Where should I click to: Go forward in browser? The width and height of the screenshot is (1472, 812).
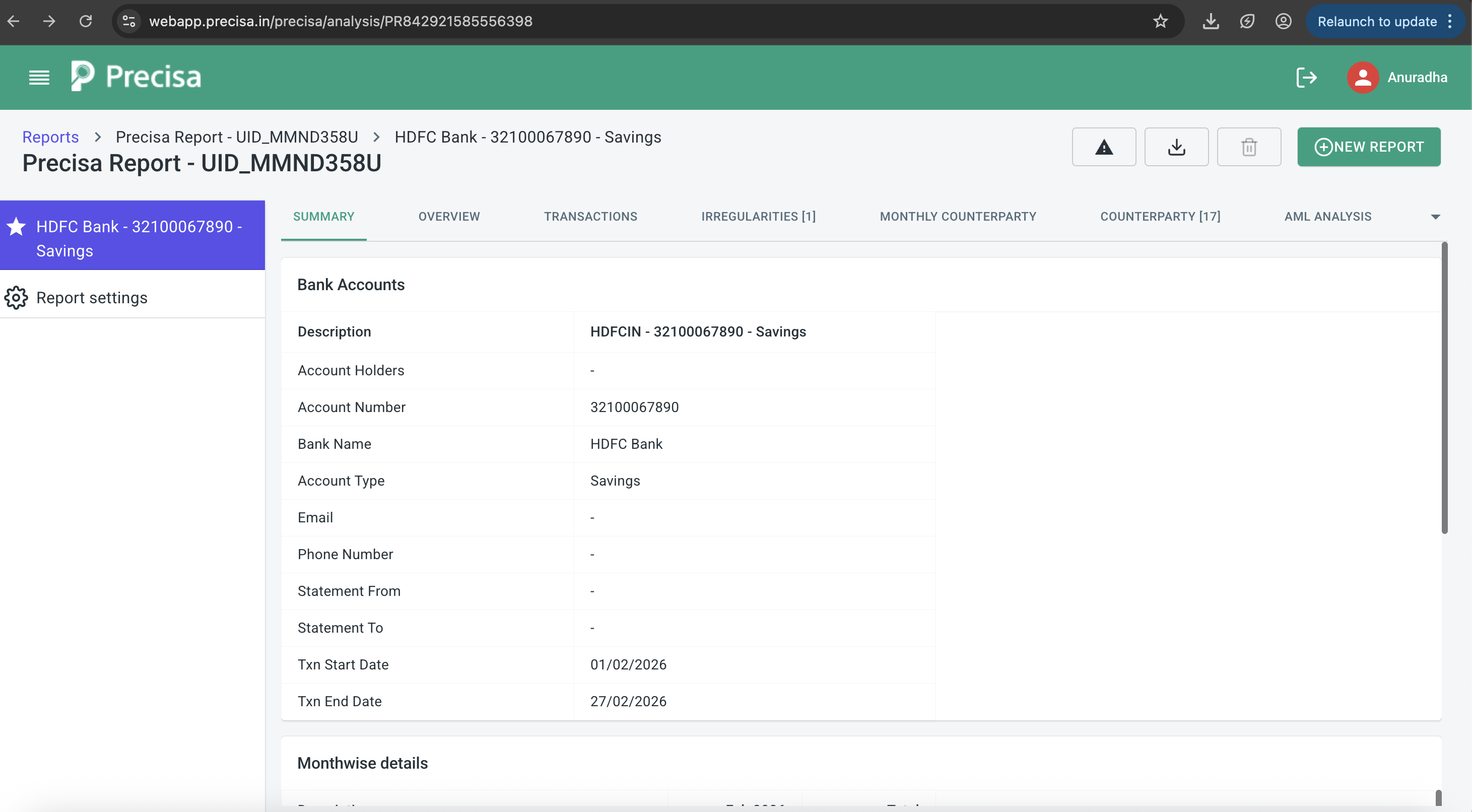pos(49,21)
